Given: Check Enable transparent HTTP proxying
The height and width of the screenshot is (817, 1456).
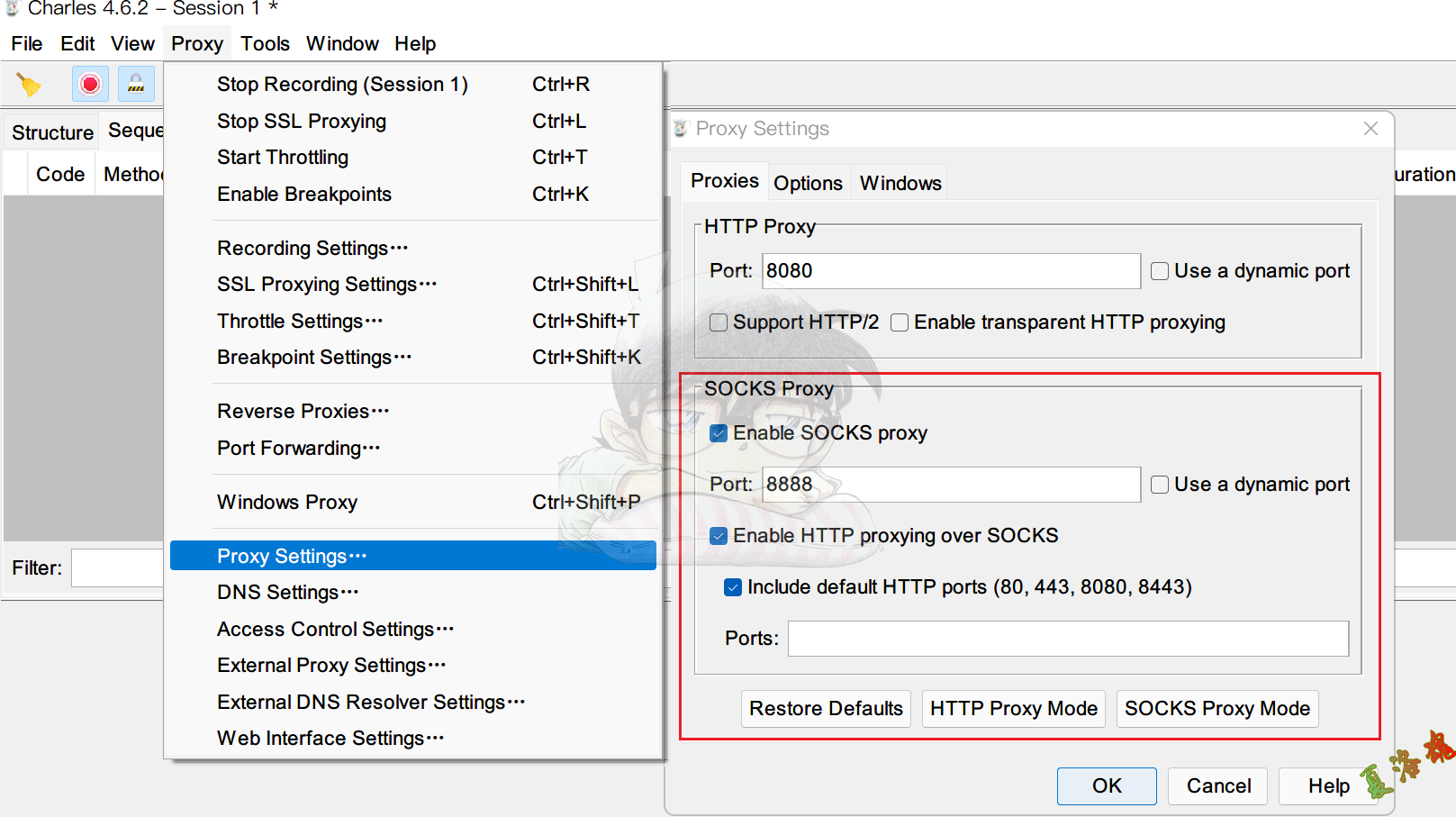Looking at the screenshot, I should [900, 322].
